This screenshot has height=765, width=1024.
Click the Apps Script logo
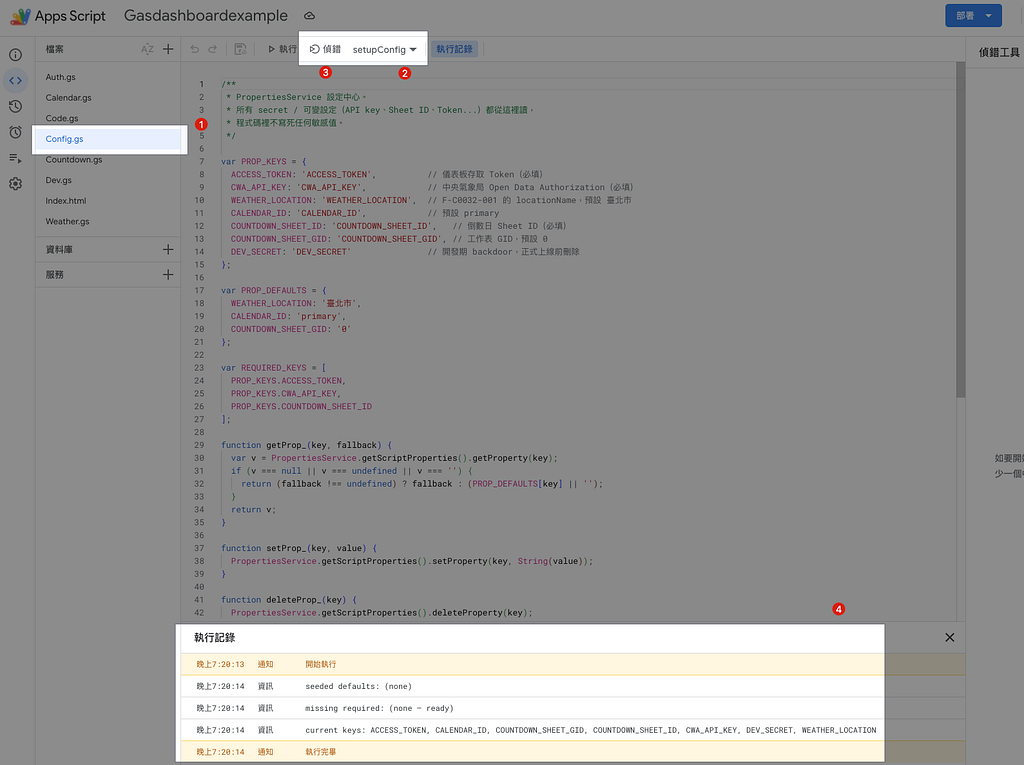(x=20, y=16)
